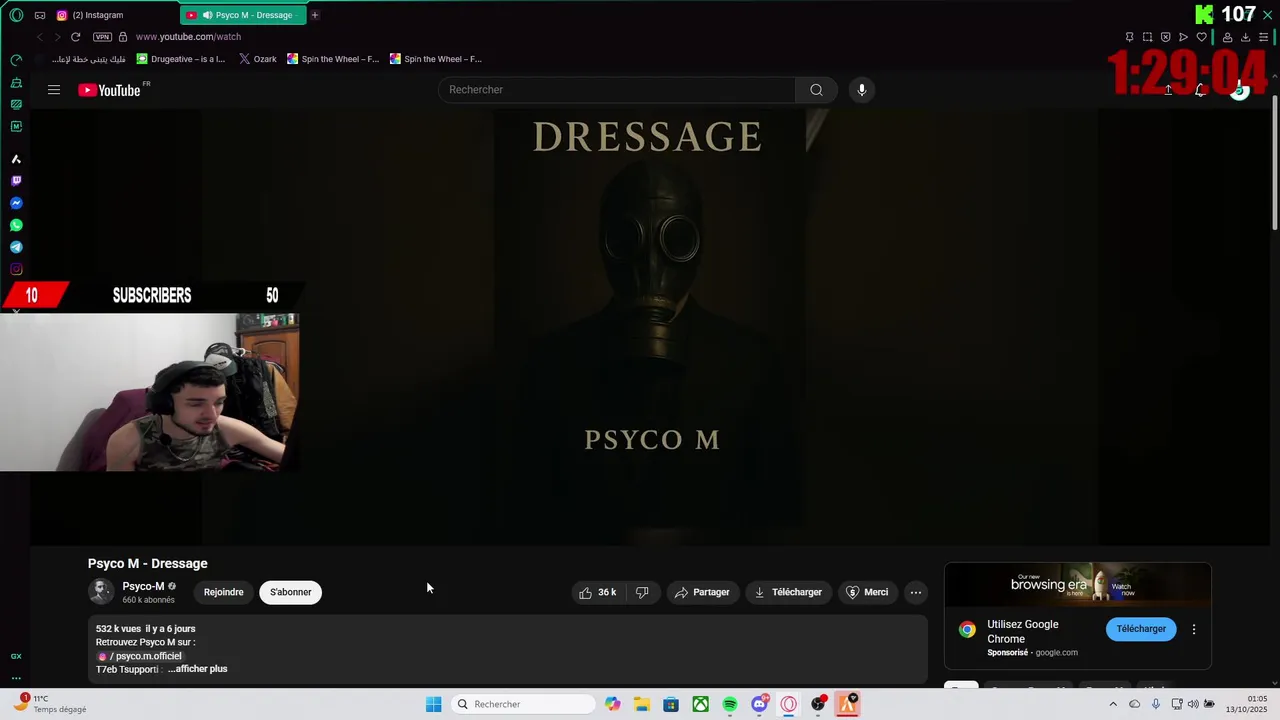Open Discord from the taskbar
The height and width of the screenshot is (720, 1280).
point(760,704)
